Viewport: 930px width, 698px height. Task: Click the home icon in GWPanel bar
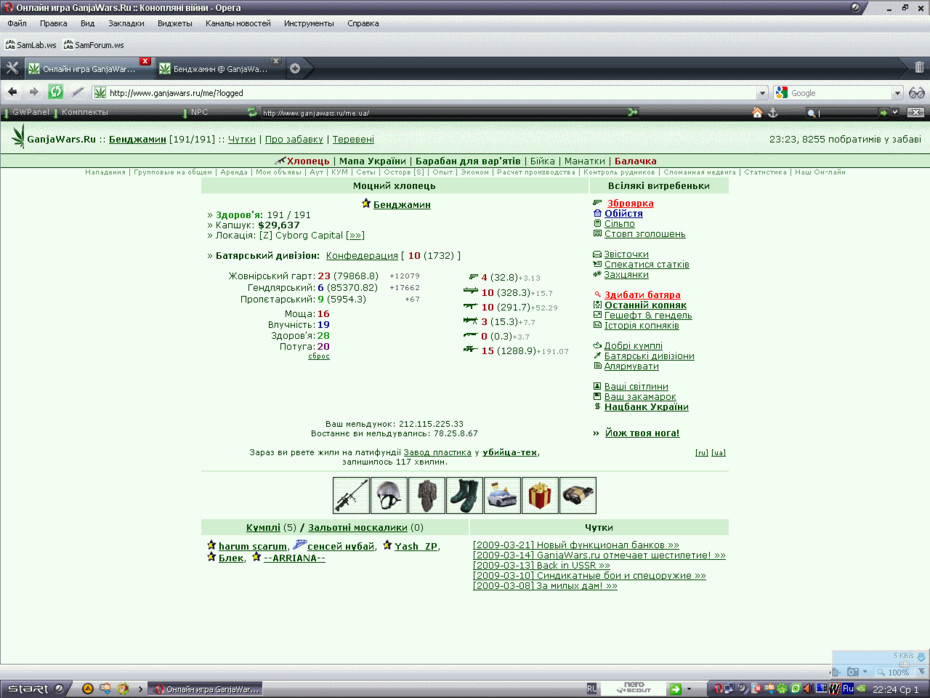(x=757, y=113)
